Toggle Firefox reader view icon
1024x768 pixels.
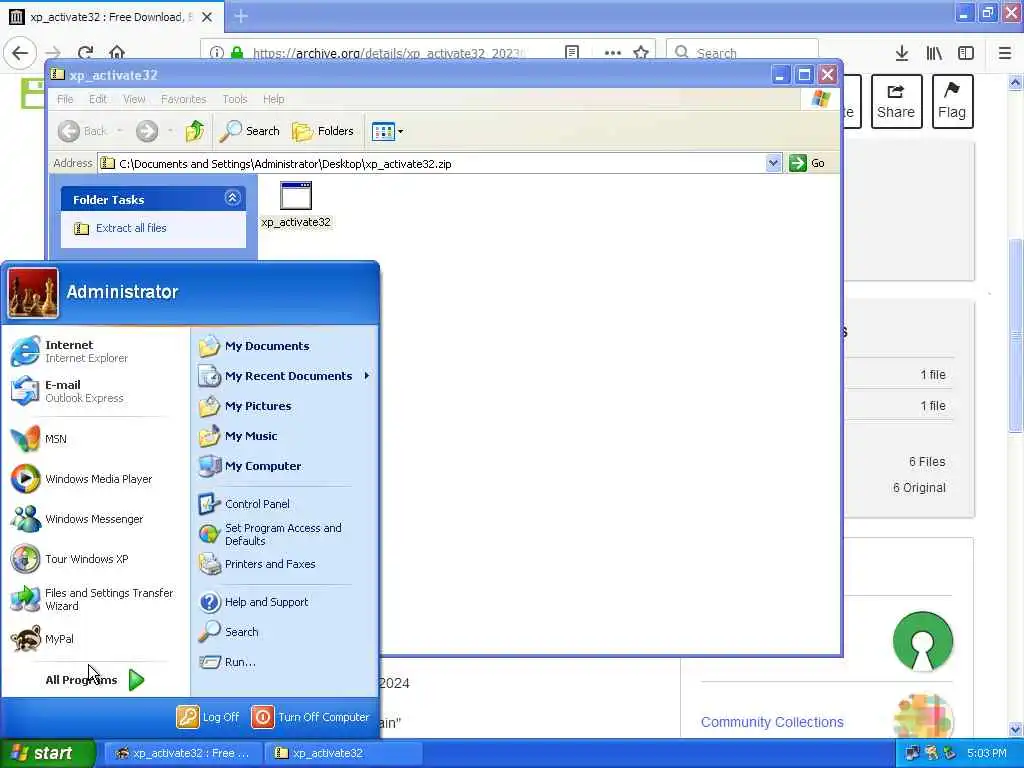[x=572, y=53]
